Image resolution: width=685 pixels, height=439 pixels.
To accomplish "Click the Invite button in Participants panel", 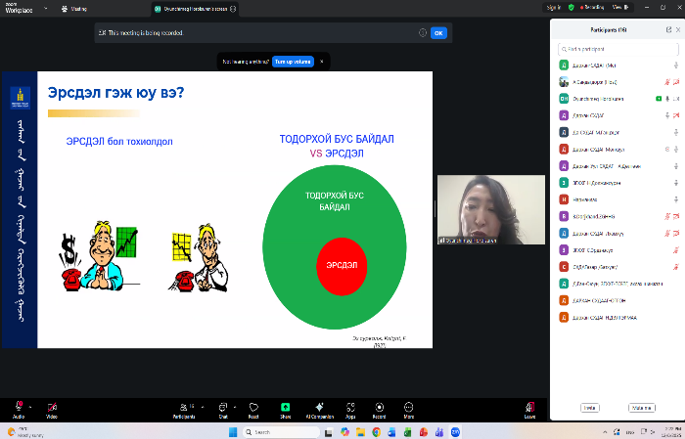I will 590,407.
